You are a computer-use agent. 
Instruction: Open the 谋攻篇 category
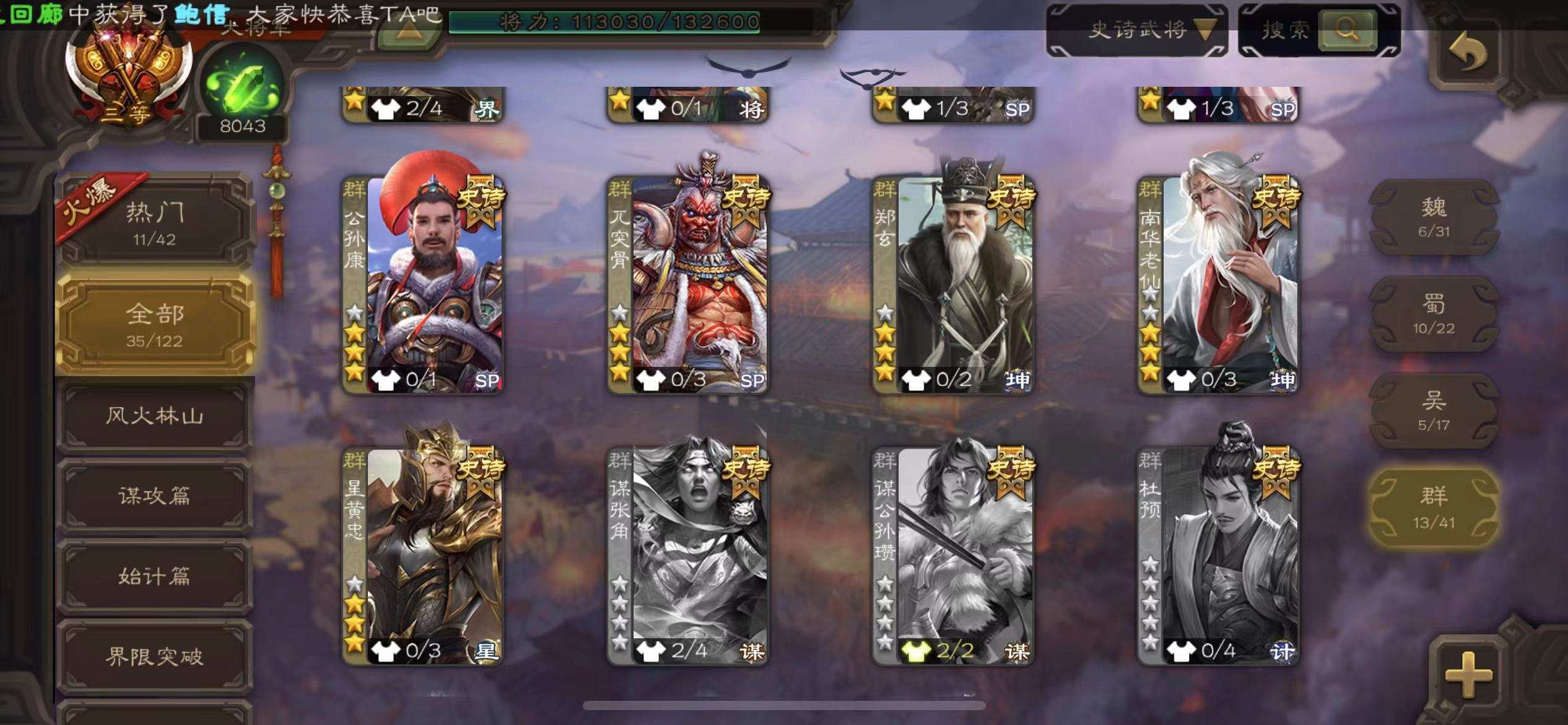(155, 496)
